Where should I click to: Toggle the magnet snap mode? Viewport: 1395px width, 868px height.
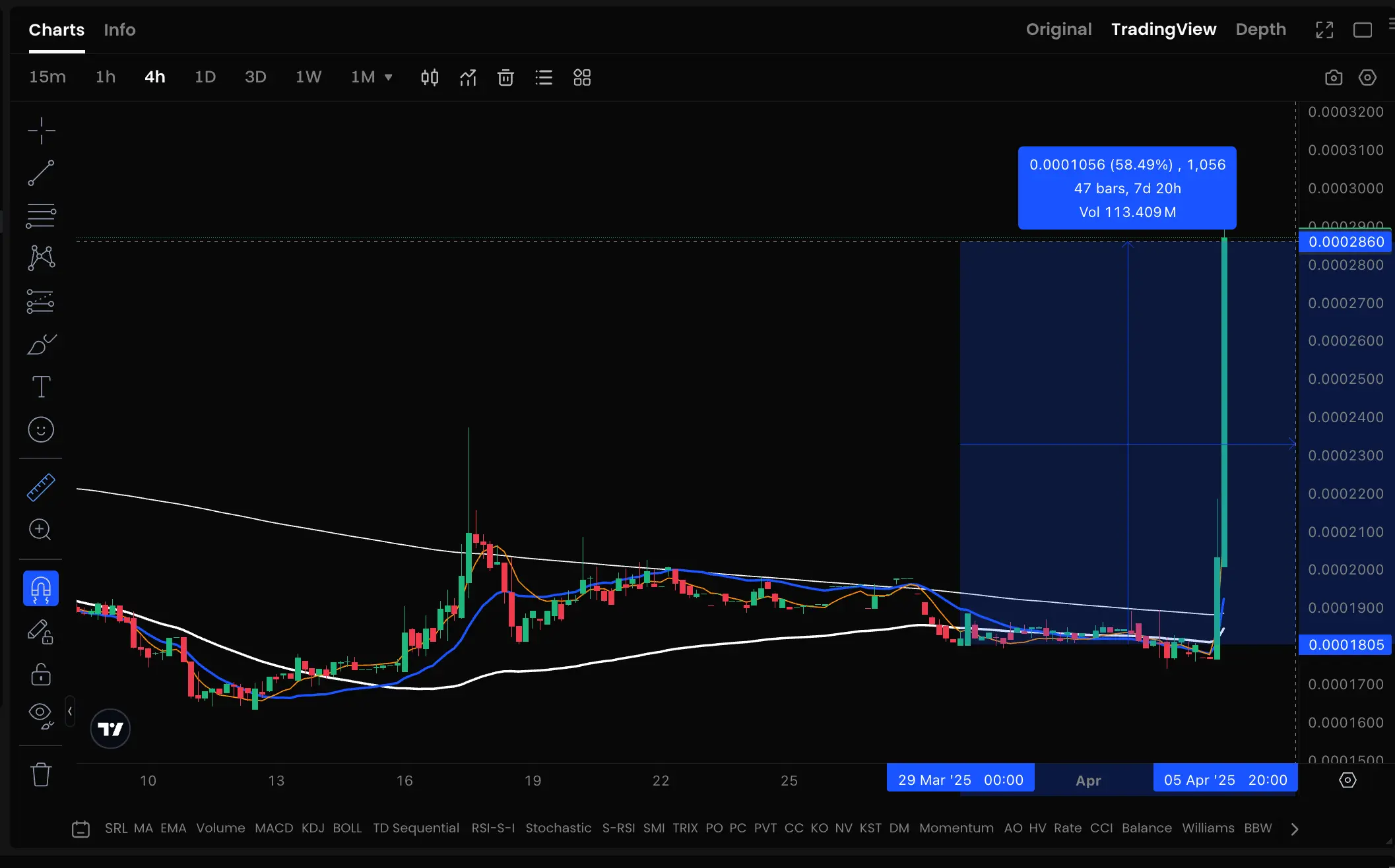click(41, 588)
